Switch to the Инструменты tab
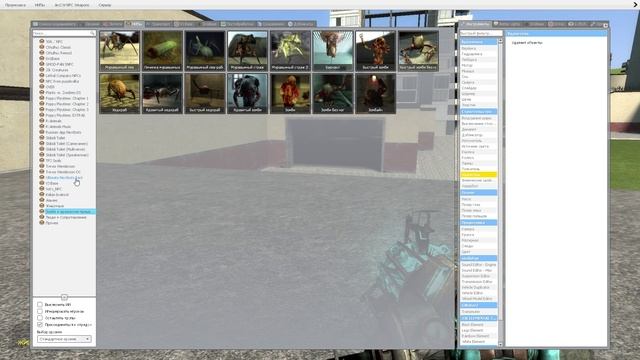Image resolution: width=640 pixels, height=360 pixels. click(475, 24)
